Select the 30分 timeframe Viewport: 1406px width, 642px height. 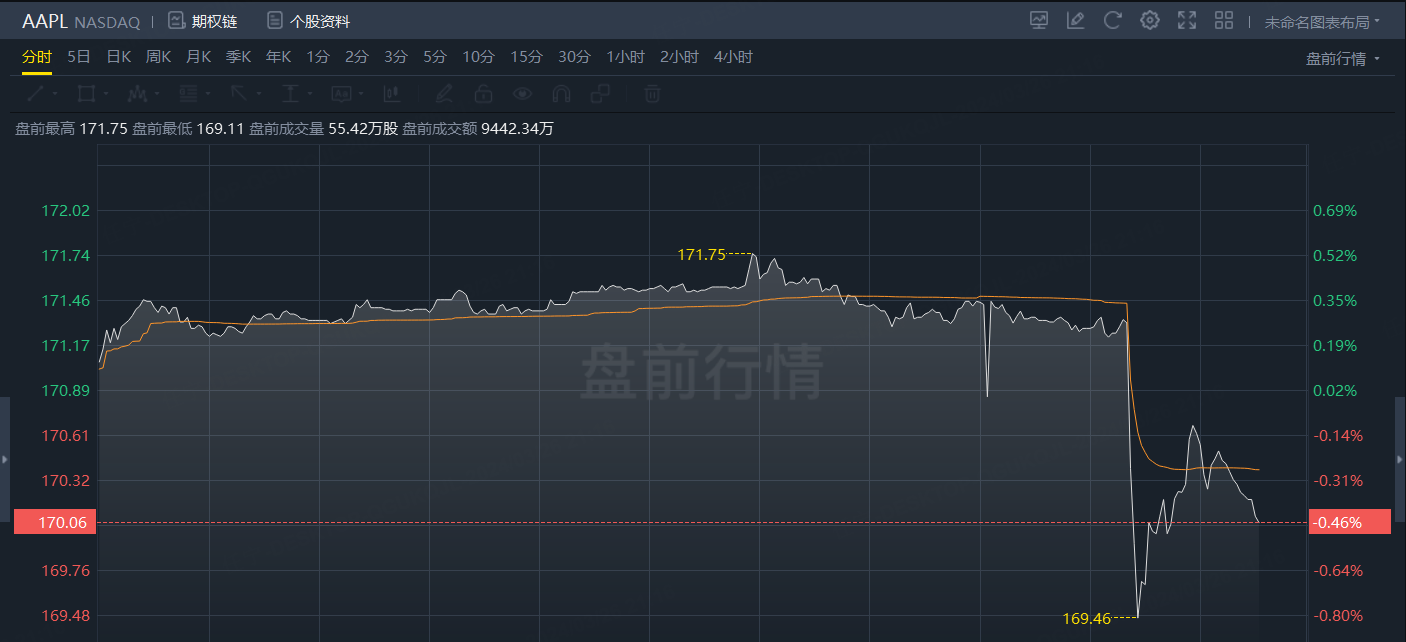pos(574,57)
